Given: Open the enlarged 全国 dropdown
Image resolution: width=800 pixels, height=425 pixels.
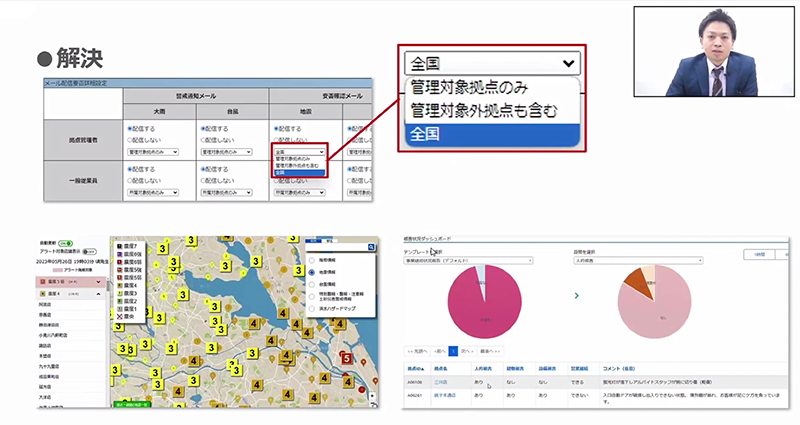Looking at the screenshot, I should [x=491, y=63].
